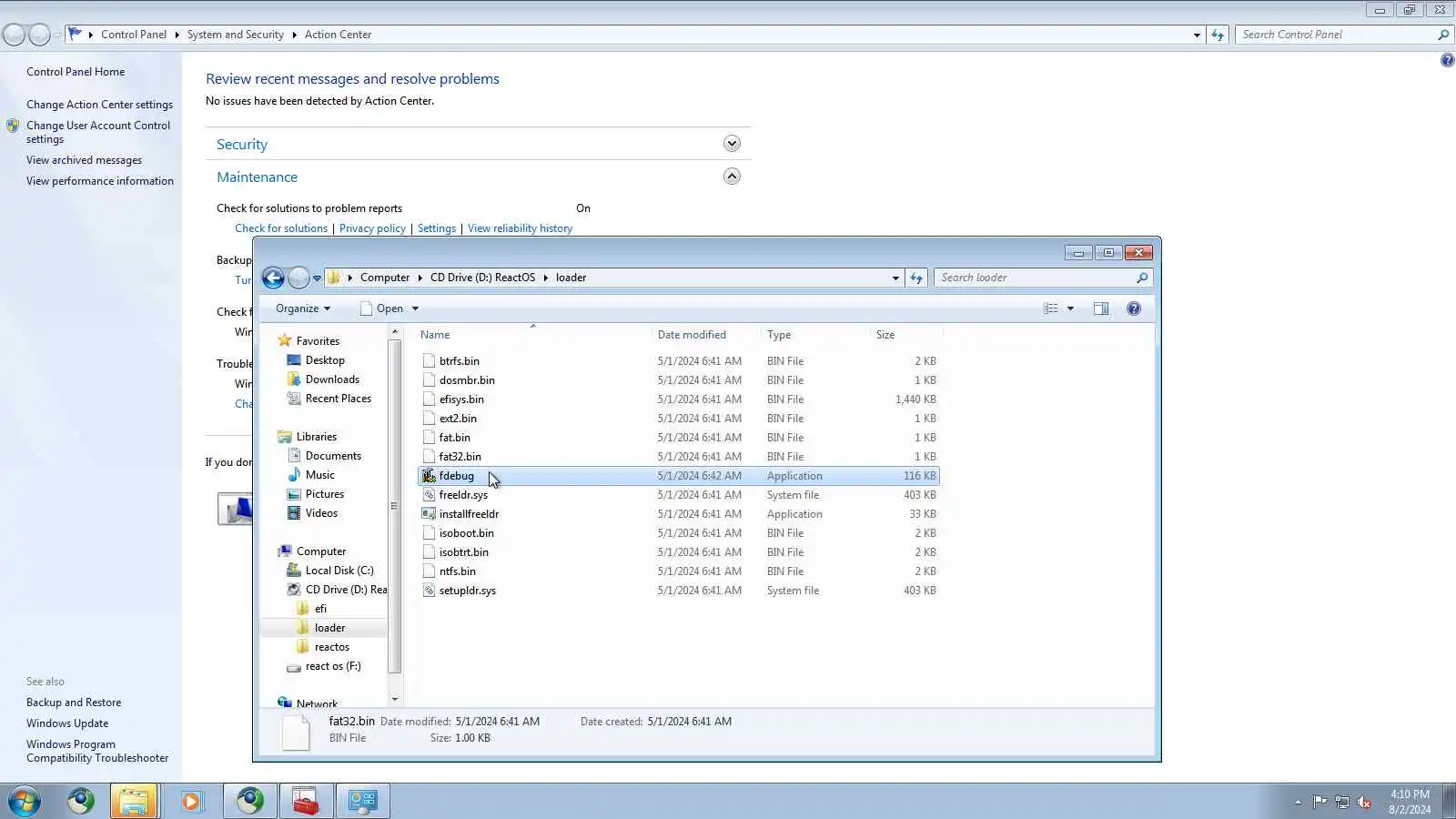
Task: Select the installfreeldr application icon
Action: [429, 514]
